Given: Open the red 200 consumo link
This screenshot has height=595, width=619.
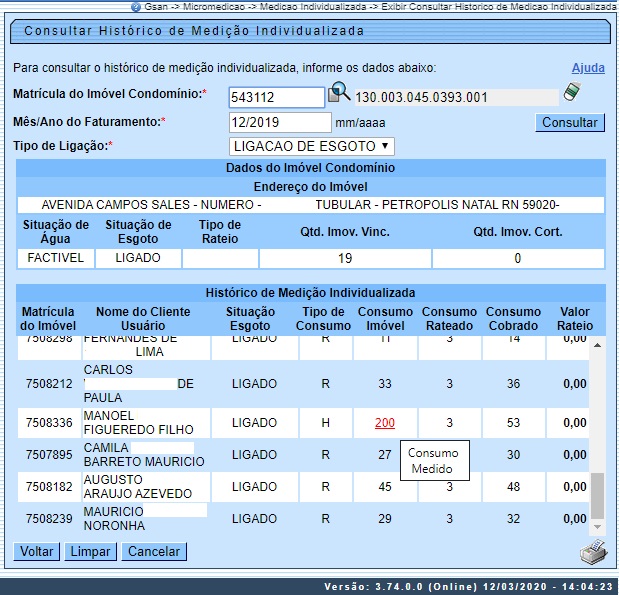Looking at the screenshot, I should click(384, 423).
